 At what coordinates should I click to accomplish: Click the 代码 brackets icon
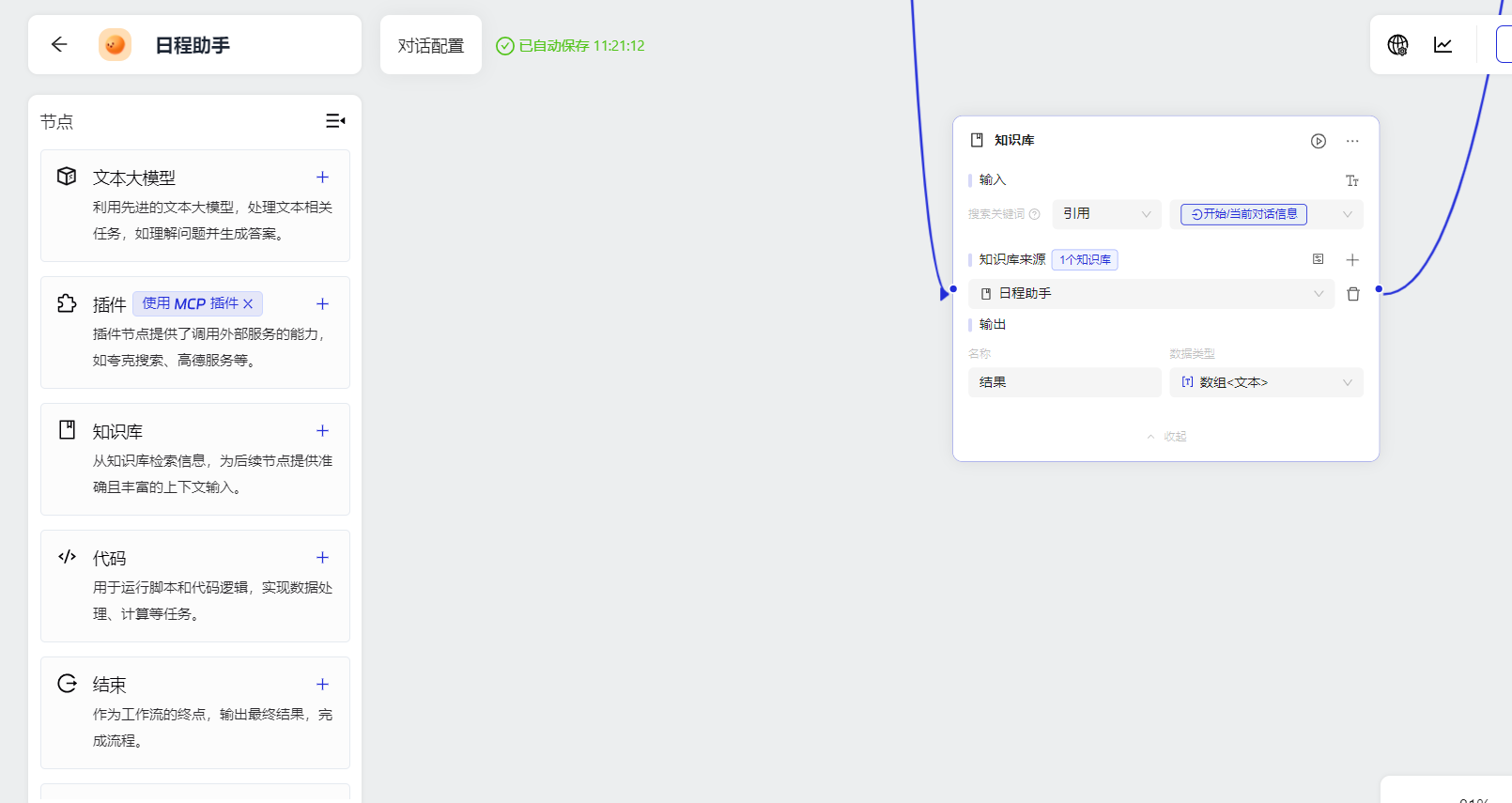pyautogui.click(x=67, y=557)
